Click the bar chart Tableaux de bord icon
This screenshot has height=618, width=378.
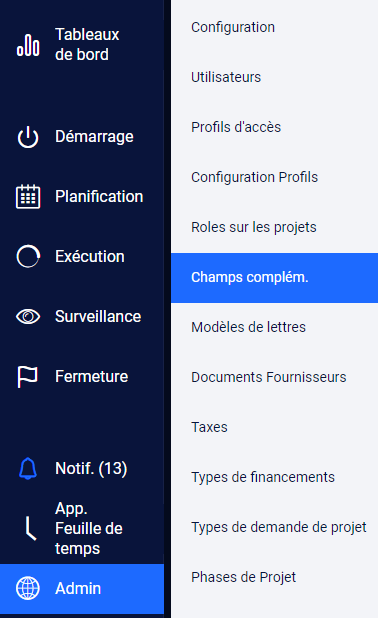tap(28, 45)
